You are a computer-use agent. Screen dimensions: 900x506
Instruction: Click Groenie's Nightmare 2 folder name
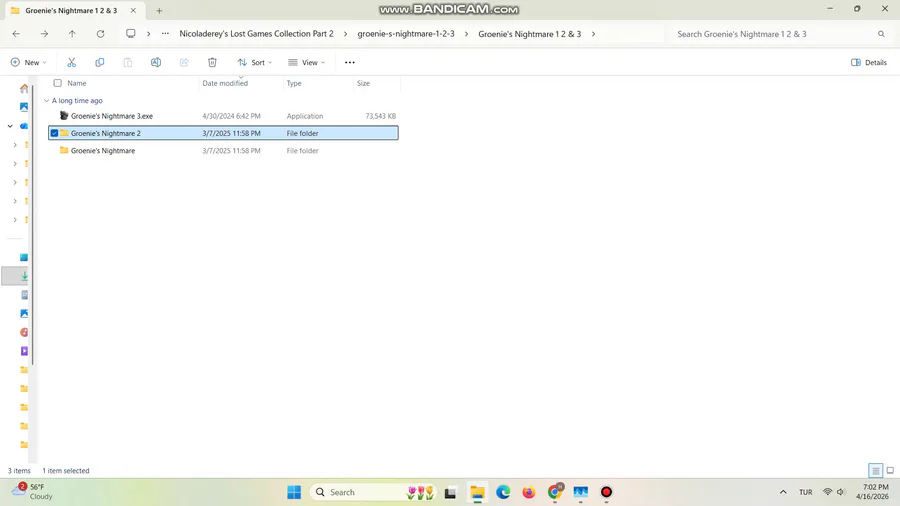point(106,133)
